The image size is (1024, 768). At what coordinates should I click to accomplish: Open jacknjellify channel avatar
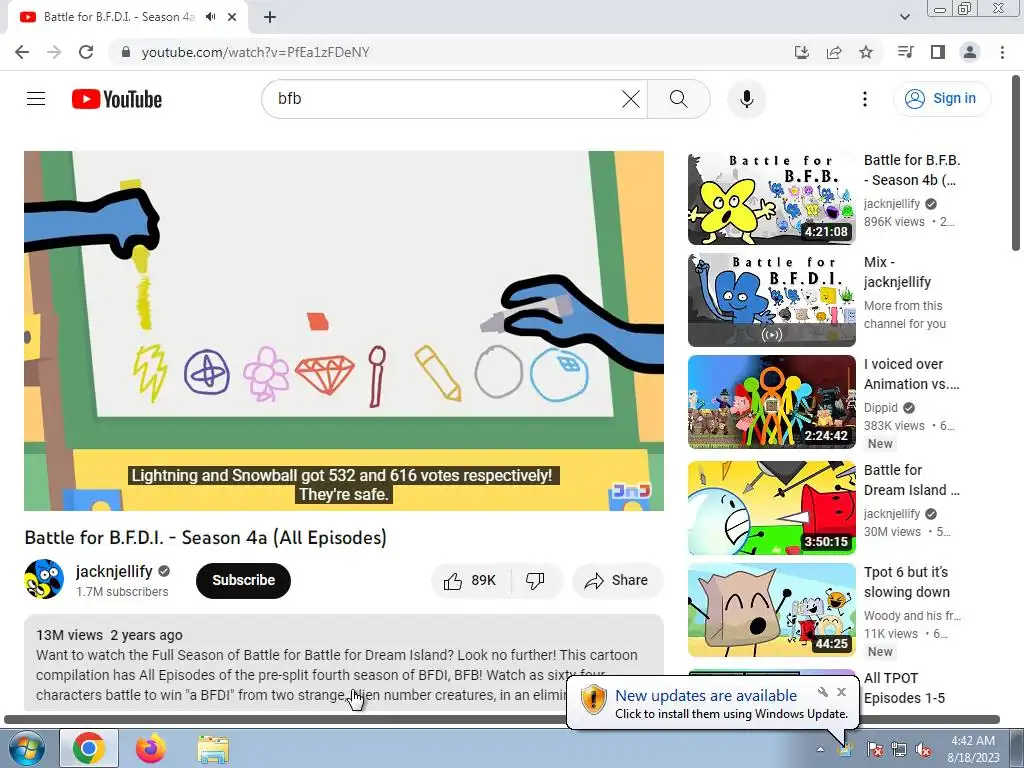44,579
